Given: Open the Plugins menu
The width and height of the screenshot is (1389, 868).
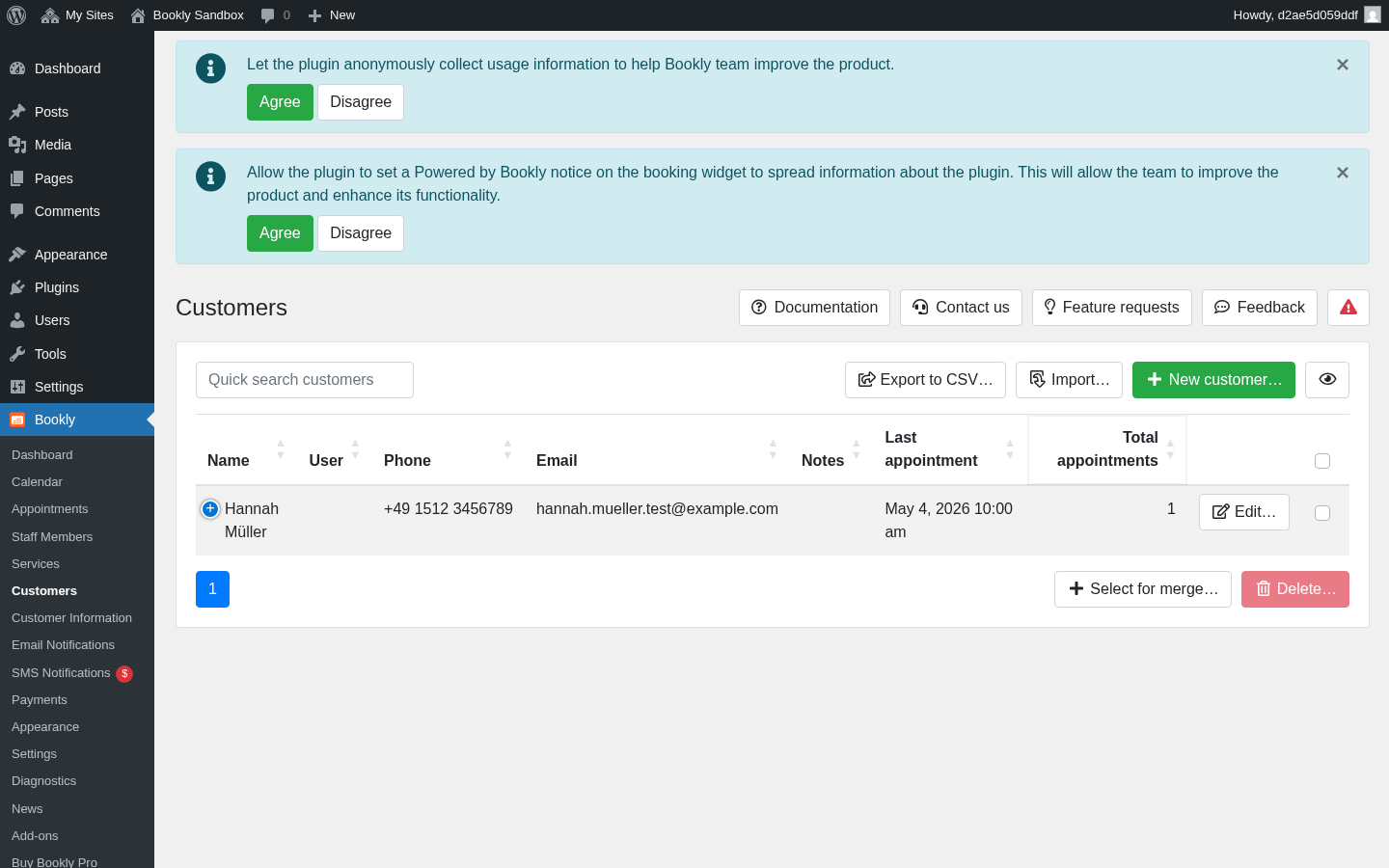Looking at the screenshot, I should (77, 287).
